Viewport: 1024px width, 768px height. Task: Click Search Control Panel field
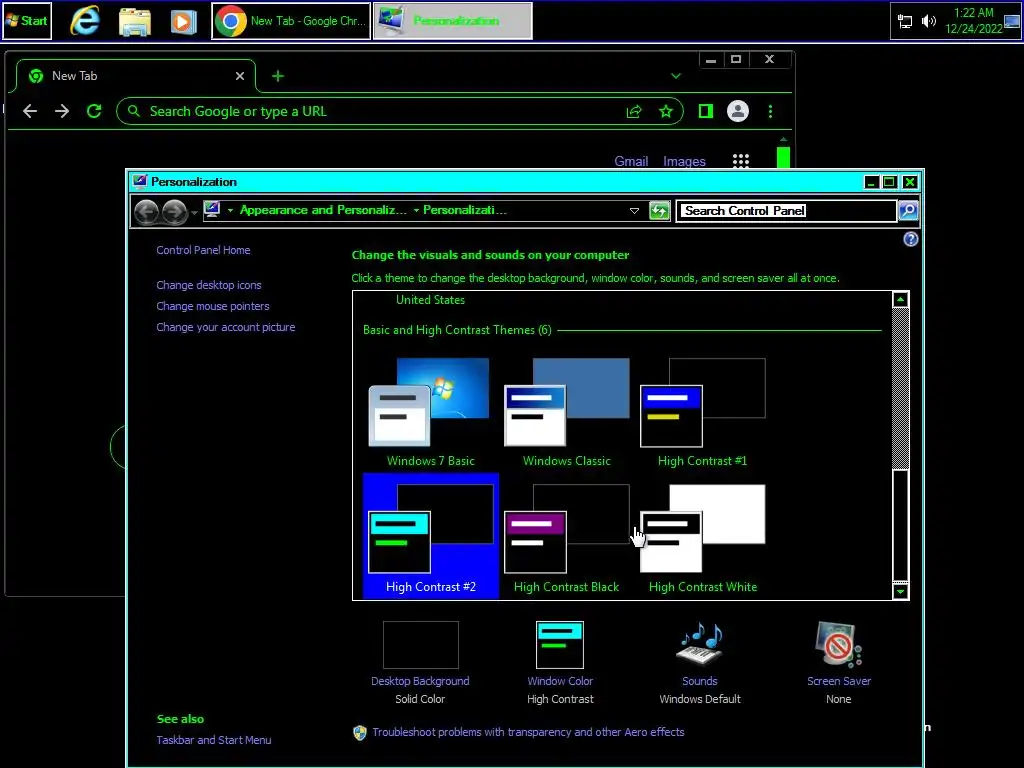[787, 210]
